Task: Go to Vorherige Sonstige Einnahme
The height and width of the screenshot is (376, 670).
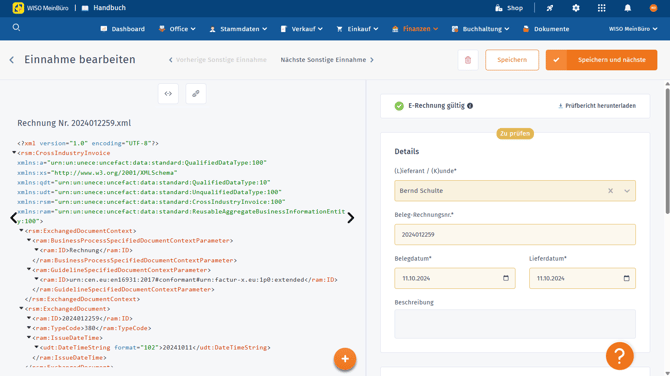Action: pyautogui.click(x=217, y=60)
